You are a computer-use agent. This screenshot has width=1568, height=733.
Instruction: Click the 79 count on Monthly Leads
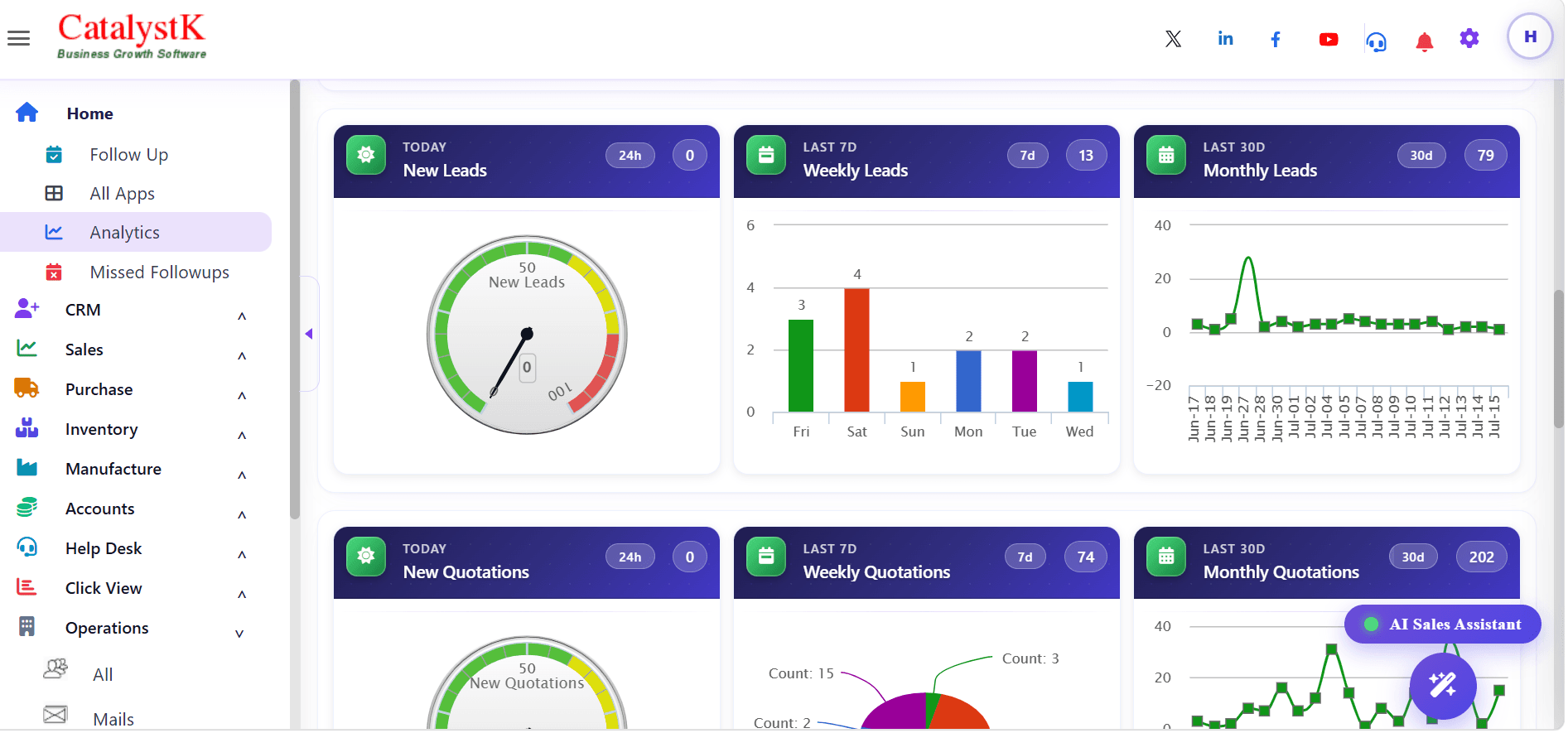click(x=1485, y=155)
